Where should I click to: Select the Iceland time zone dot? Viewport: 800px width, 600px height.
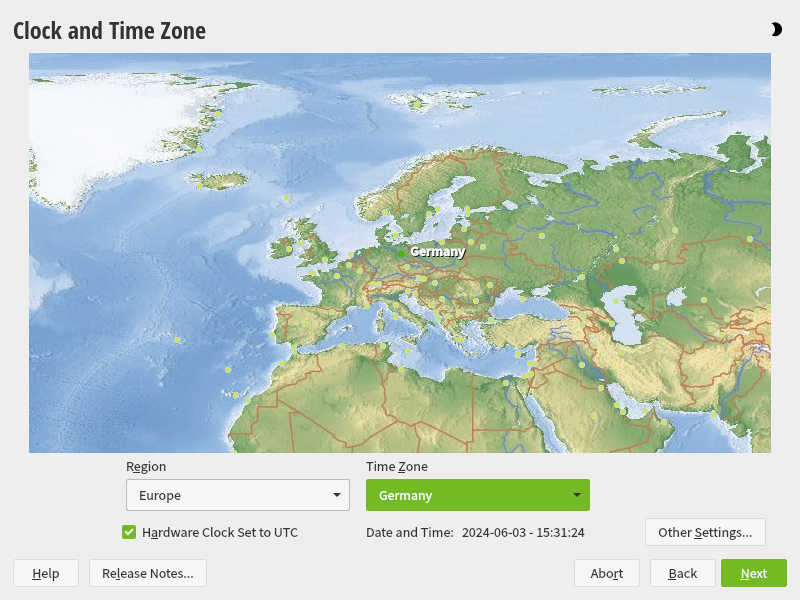coord(200,185)
